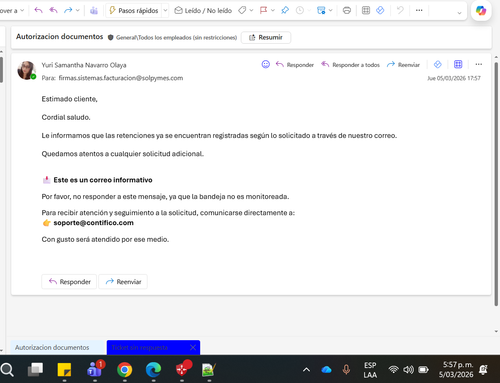
Task: Print the email using the printer icon
Action: point(347,11)
